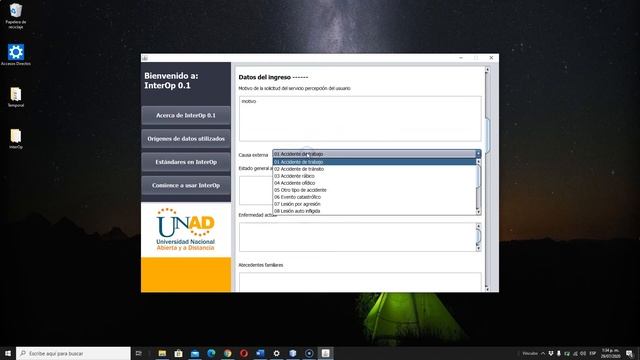Launch Microsoft Edge from the taskbar
Image resolution: width=640 pixels, height=360 pixels.
click(211, 353)
